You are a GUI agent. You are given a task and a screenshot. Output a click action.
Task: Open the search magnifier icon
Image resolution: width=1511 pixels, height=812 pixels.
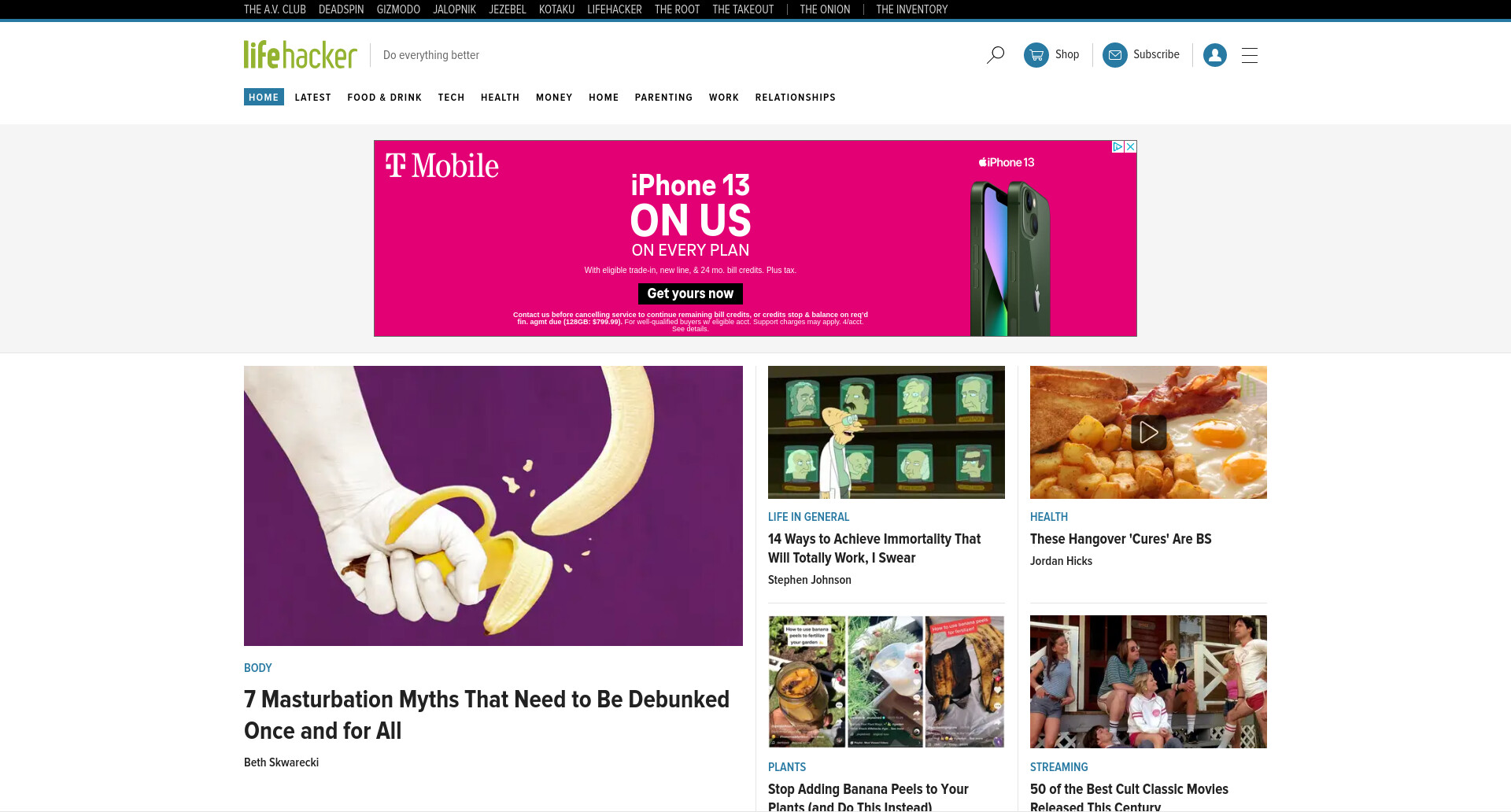pyautogui.click(x=996, y=55)
